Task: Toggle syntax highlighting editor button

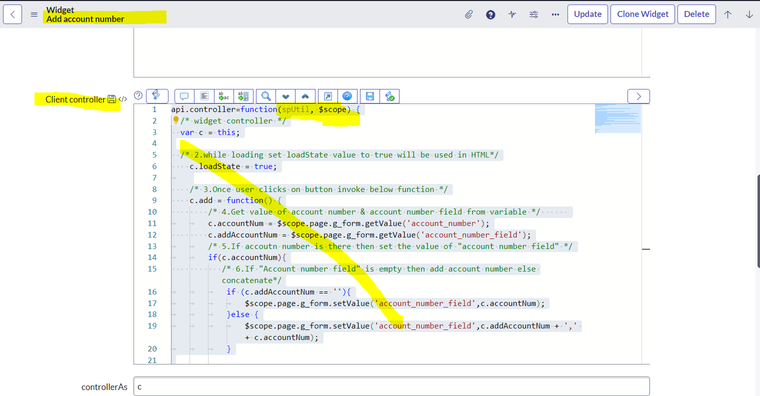Action: (157, 96)
